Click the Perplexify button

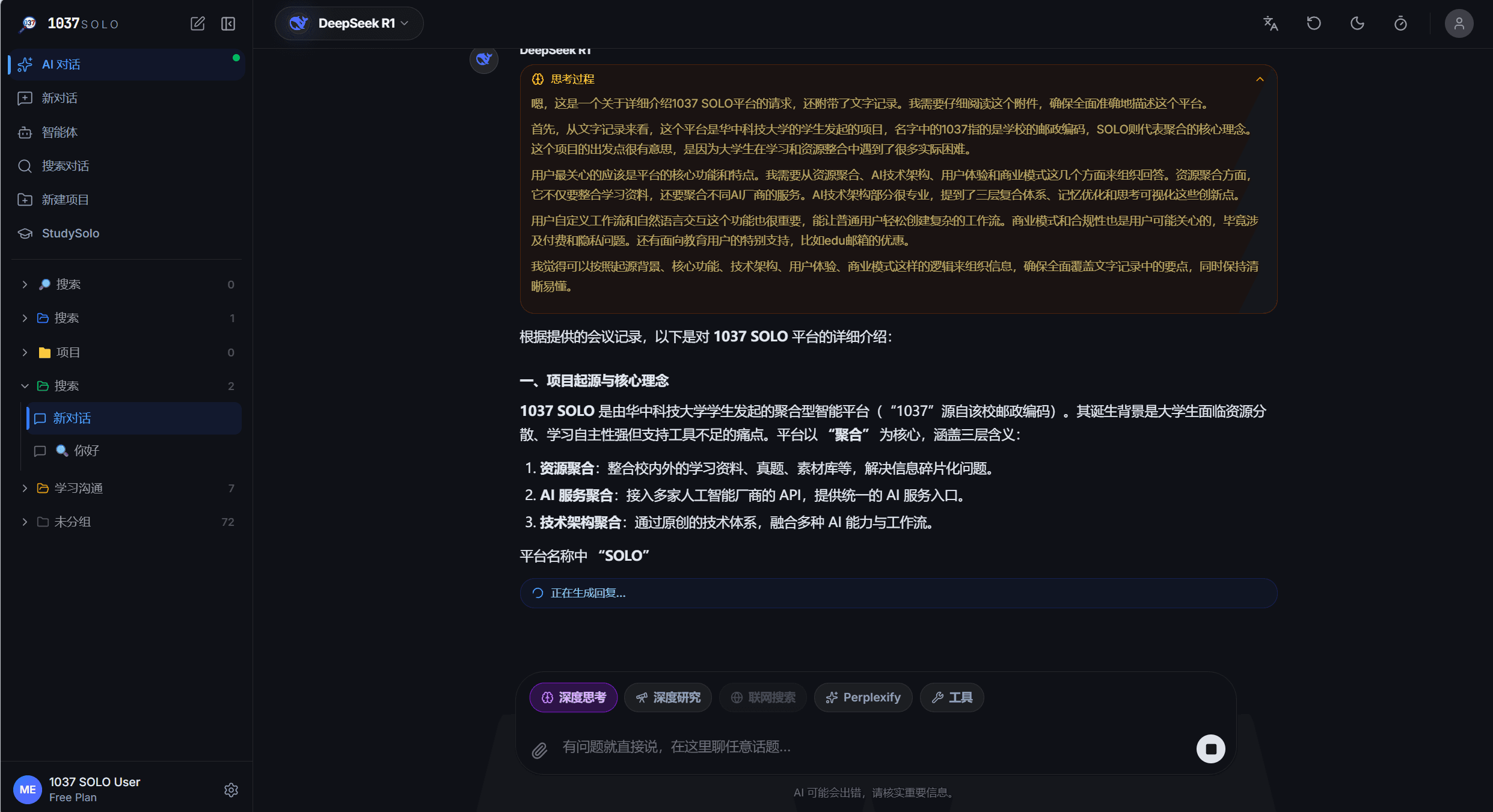click(x=863, y=697)
